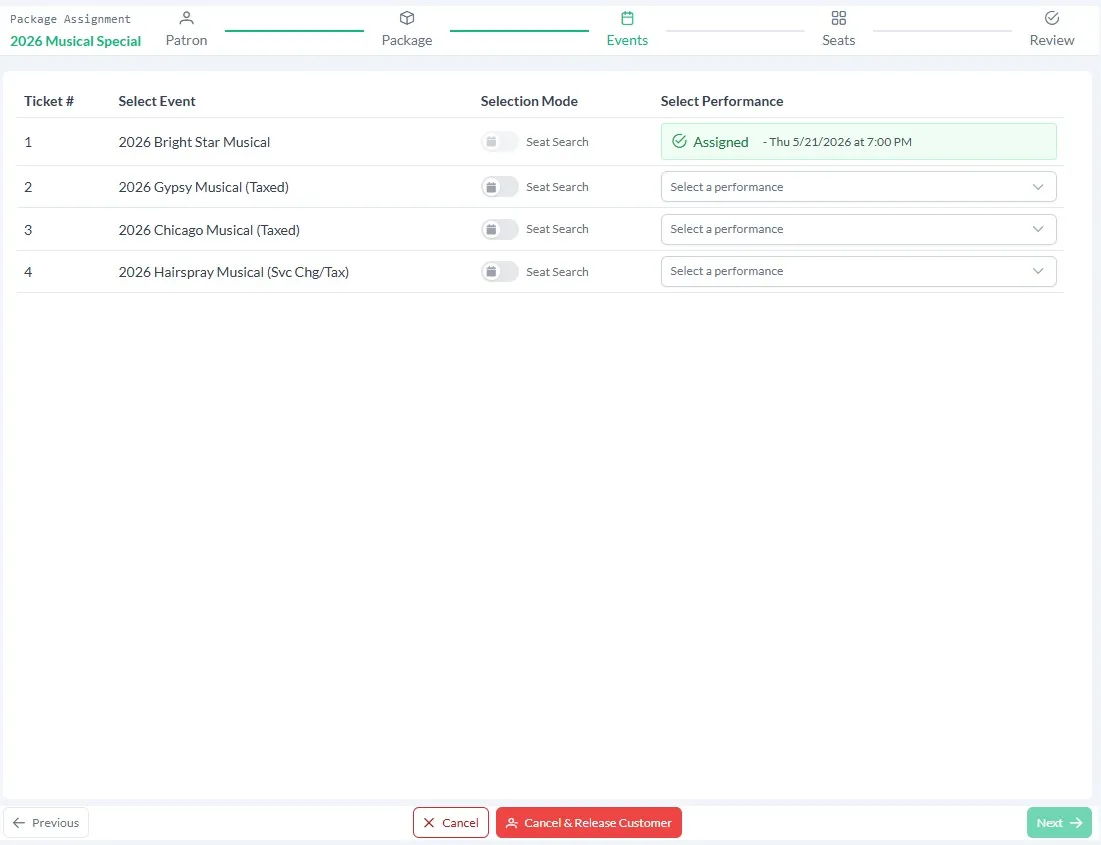Screen dimensions: 1101x845
Task: Open performance dropdown for Hairspray Musical
Action: (858, 271)
